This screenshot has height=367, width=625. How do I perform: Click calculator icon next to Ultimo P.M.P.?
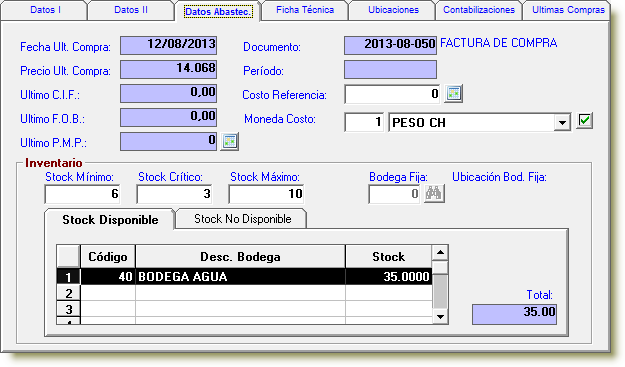point(230,141)
